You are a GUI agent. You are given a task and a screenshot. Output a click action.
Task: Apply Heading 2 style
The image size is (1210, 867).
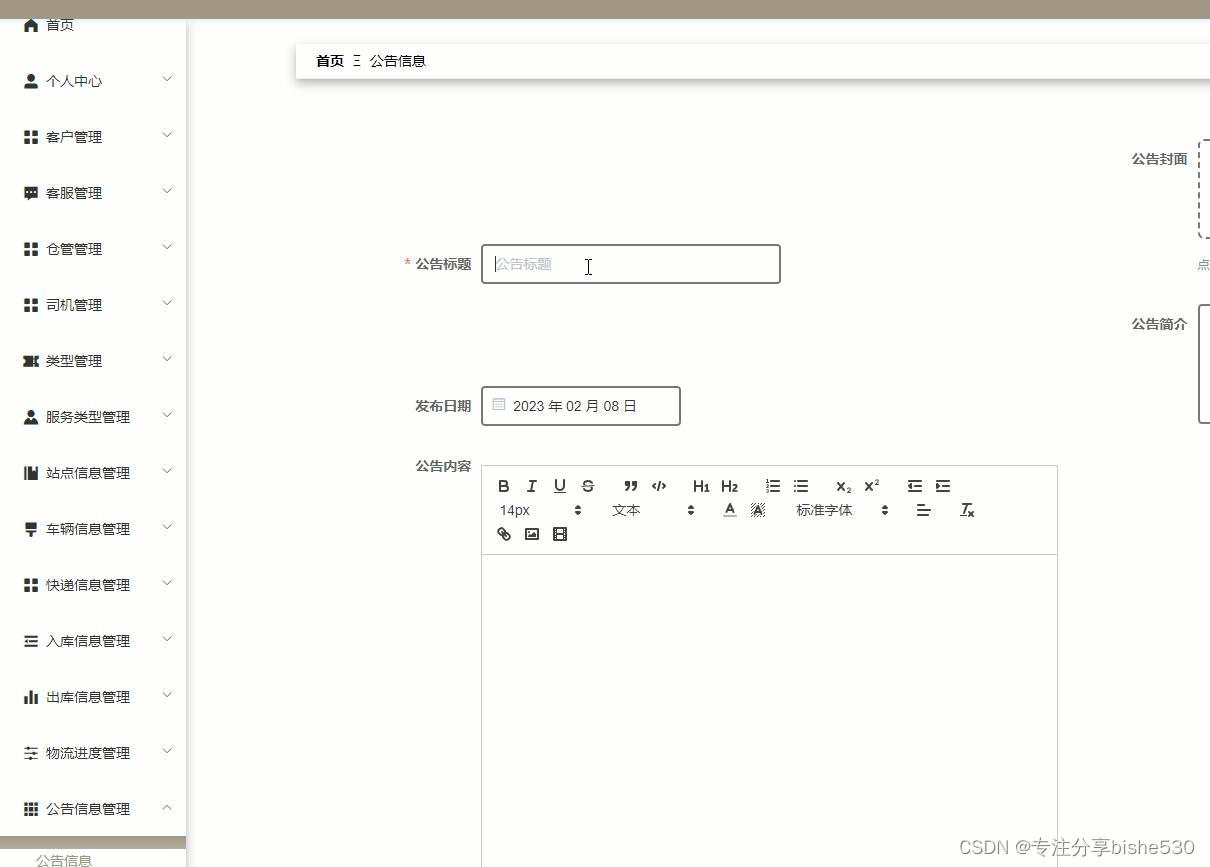click(x=729, y=486)
